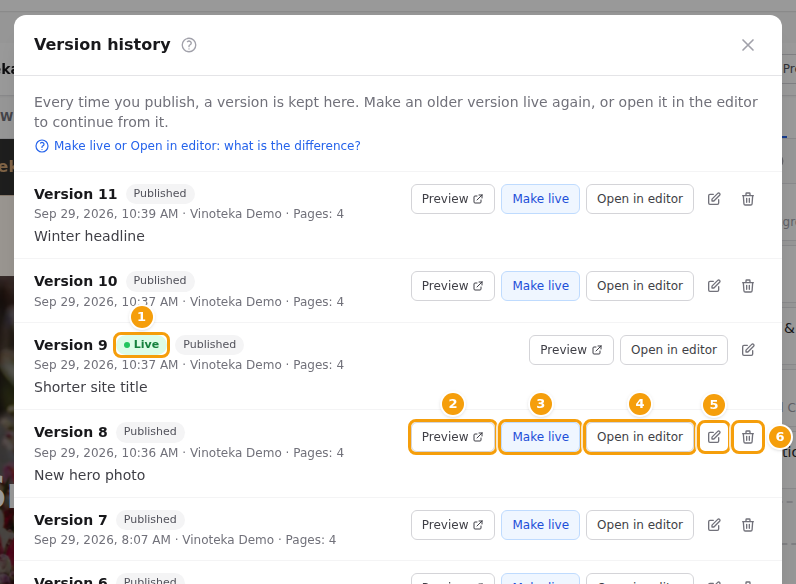Image resolution: width=796 pixels, height=584 pixels.
Task: Open Version 7 in editor
Action: coord(640,525)
